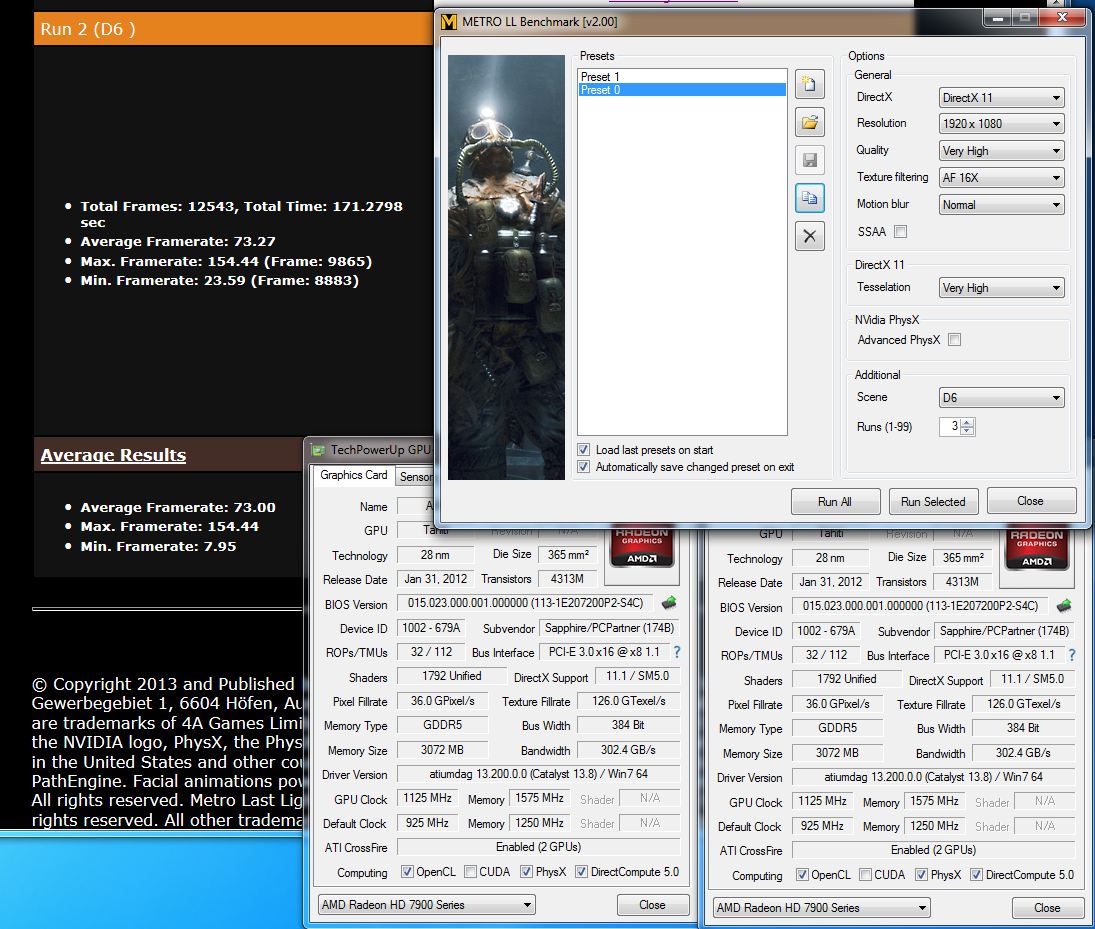Click the Average Results heading
Image resolution: width=1095 pixels, height=929 pixels.
(113, 455)
